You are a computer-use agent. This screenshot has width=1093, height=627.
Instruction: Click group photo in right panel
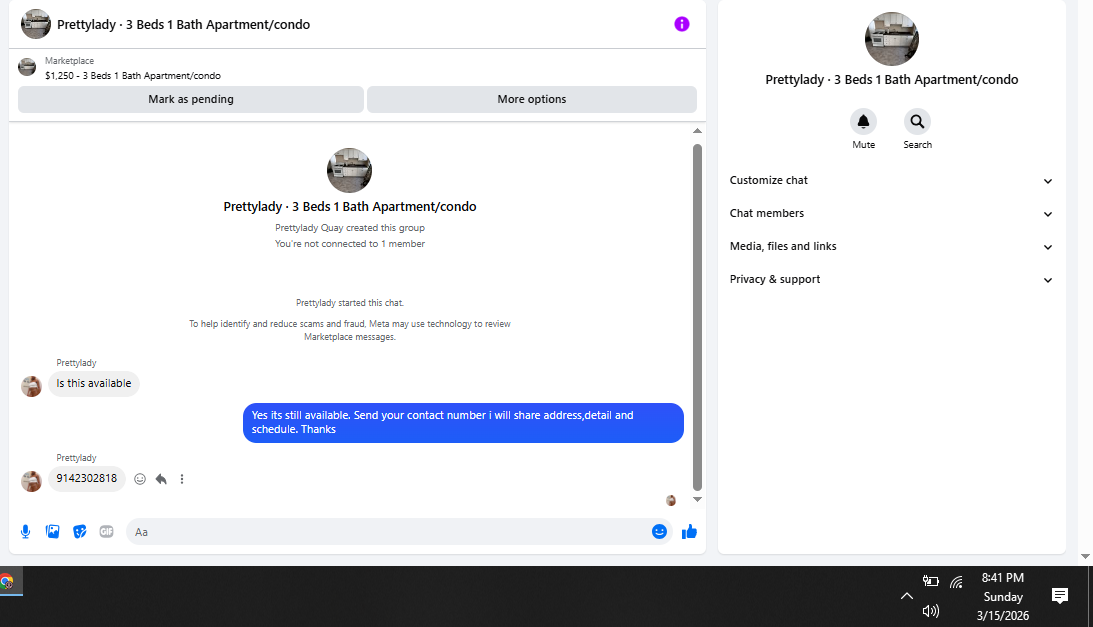pos(892,38)
